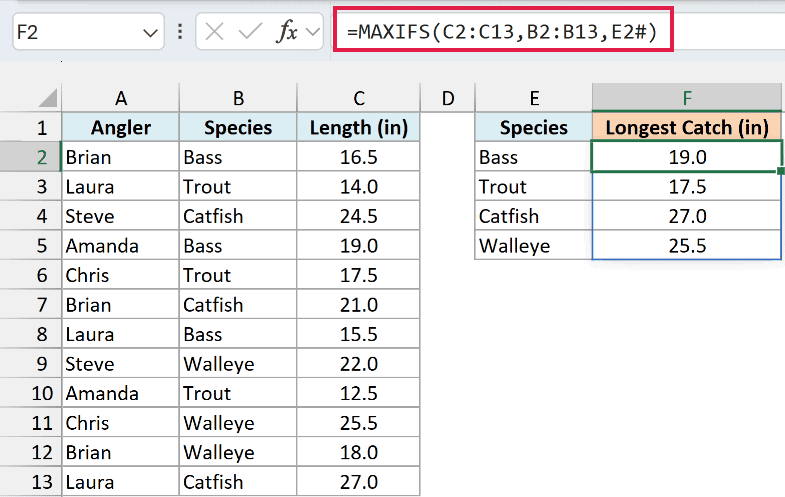
Task: Click the Species header cell in column B
Action: coord(238,127)
